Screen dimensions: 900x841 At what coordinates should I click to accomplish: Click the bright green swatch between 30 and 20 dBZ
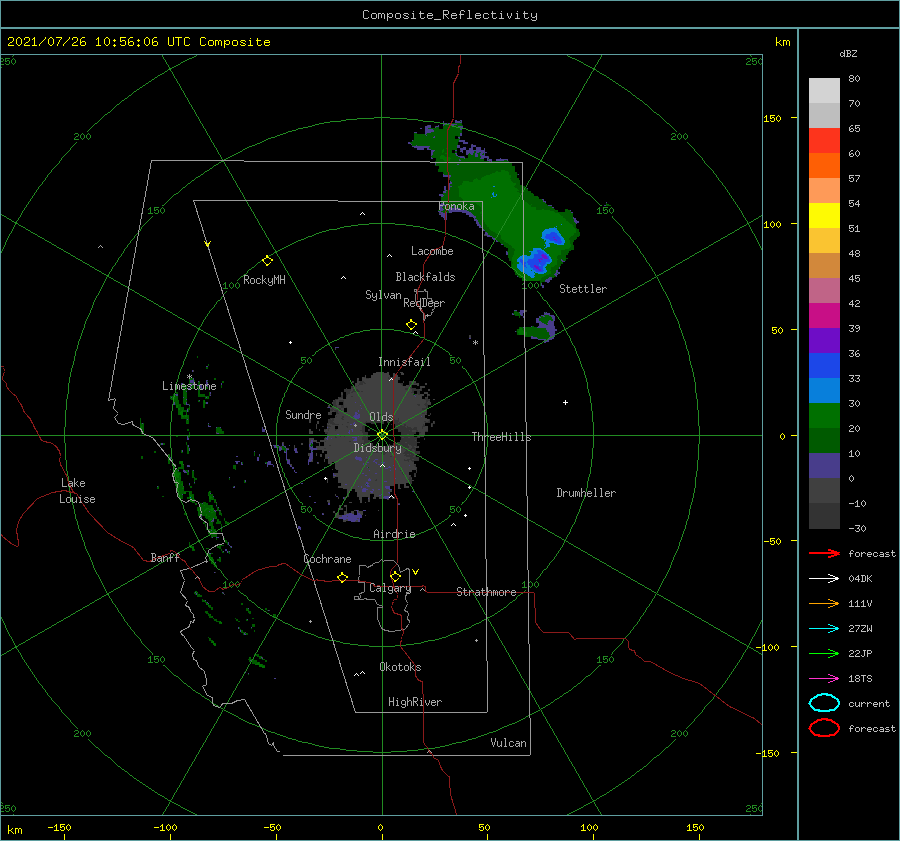[x=824, y=416]
